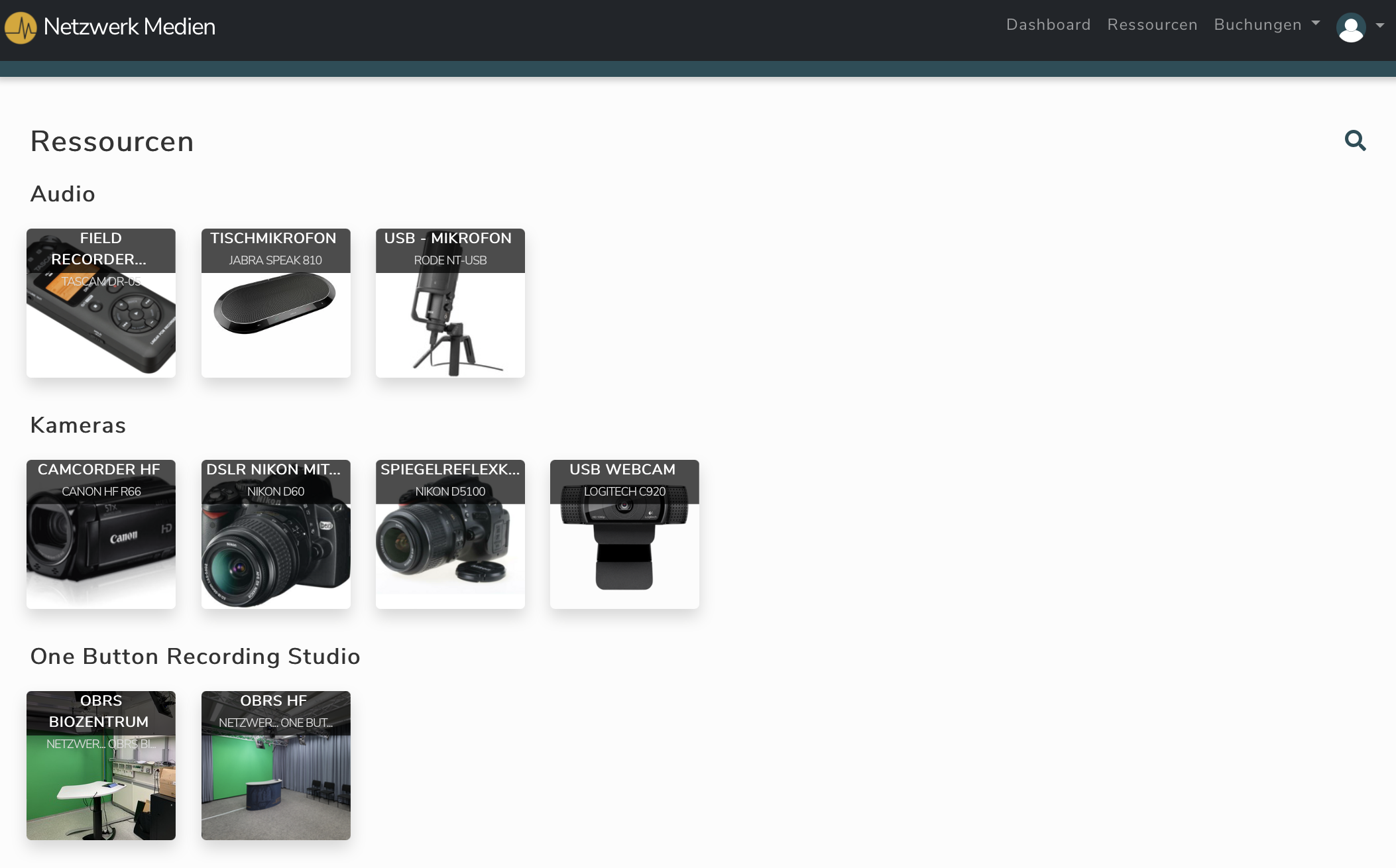Click the Kameras category heading
This screenshot has width=1396, height=868.
pos(78,425)
